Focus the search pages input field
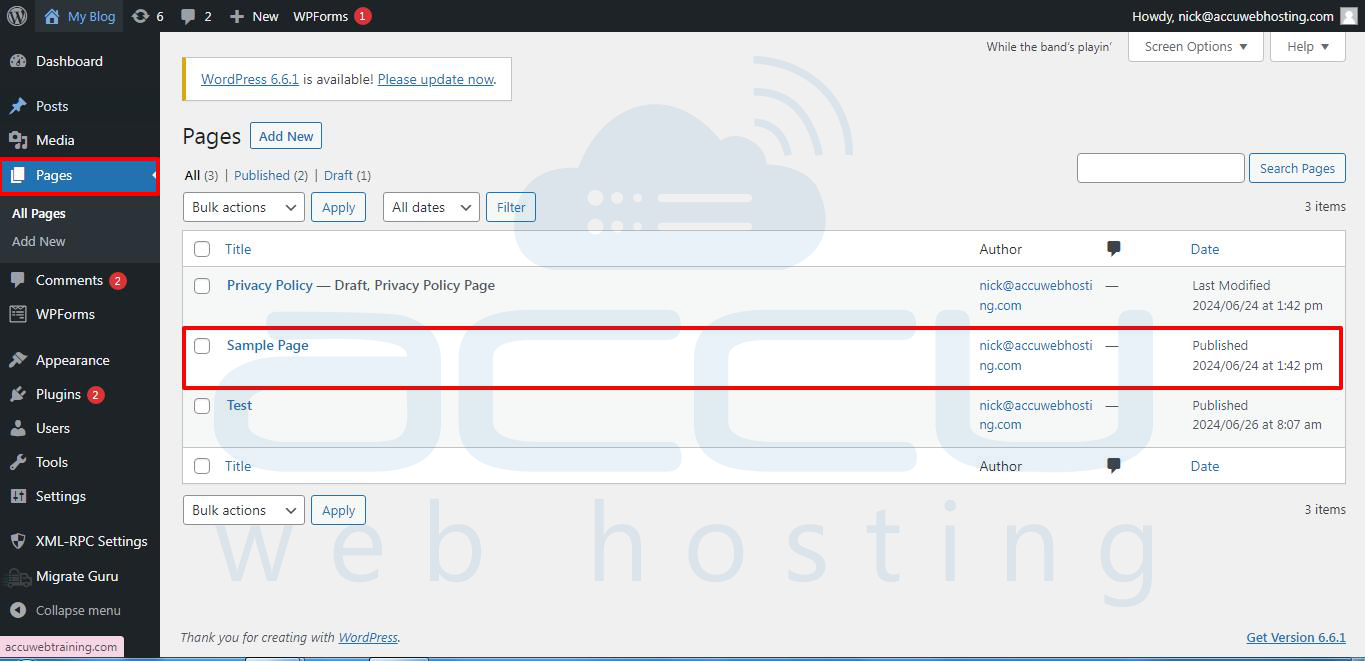1365x661 pixels. [1161, 168]
